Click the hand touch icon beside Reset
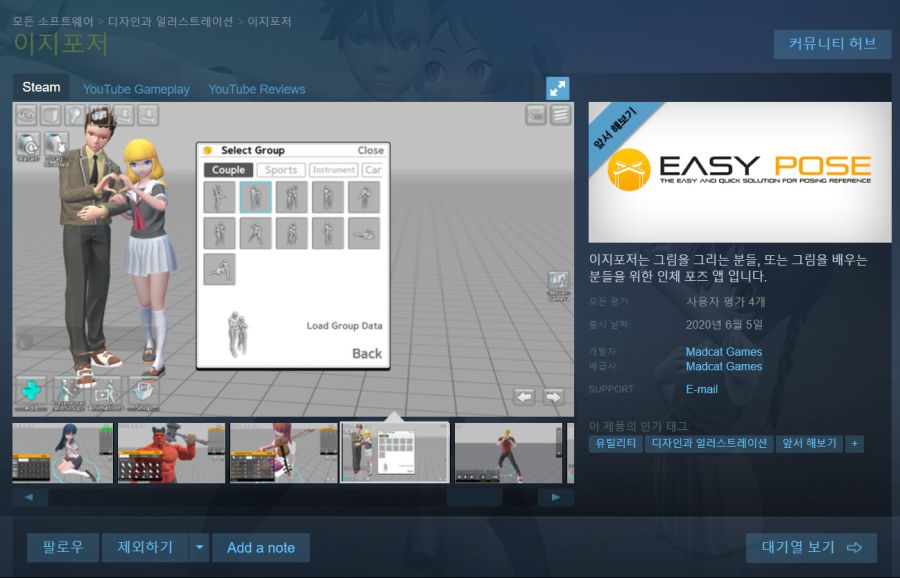The height and width of the screenshot is (578, 900). (56, 148)
